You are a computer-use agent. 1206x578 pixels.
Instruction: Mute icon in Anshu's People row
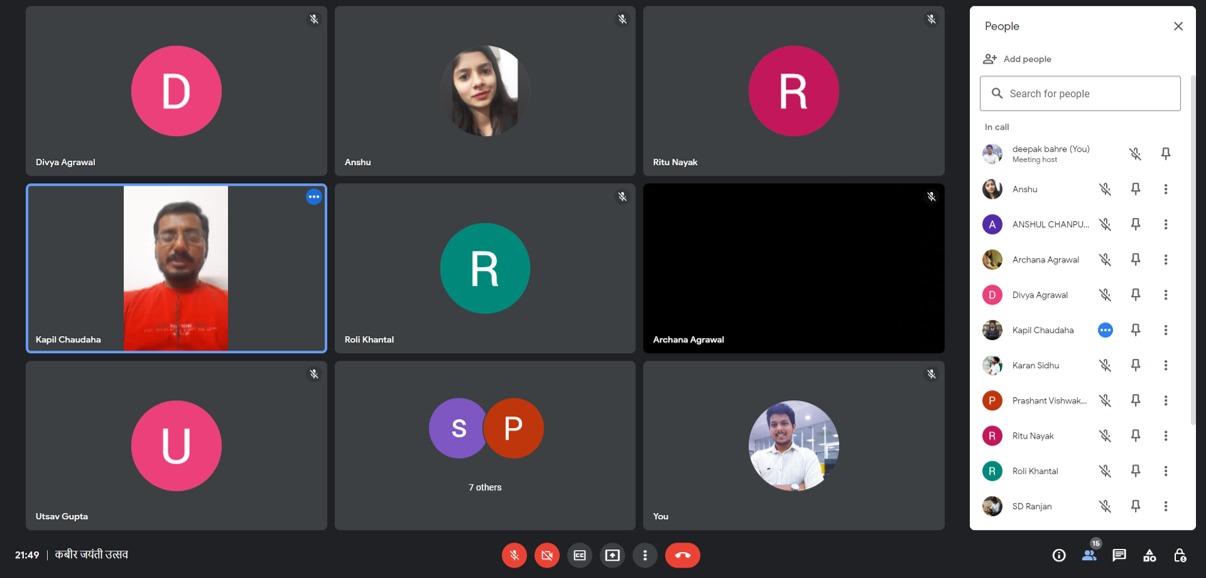coord(1105,189)
